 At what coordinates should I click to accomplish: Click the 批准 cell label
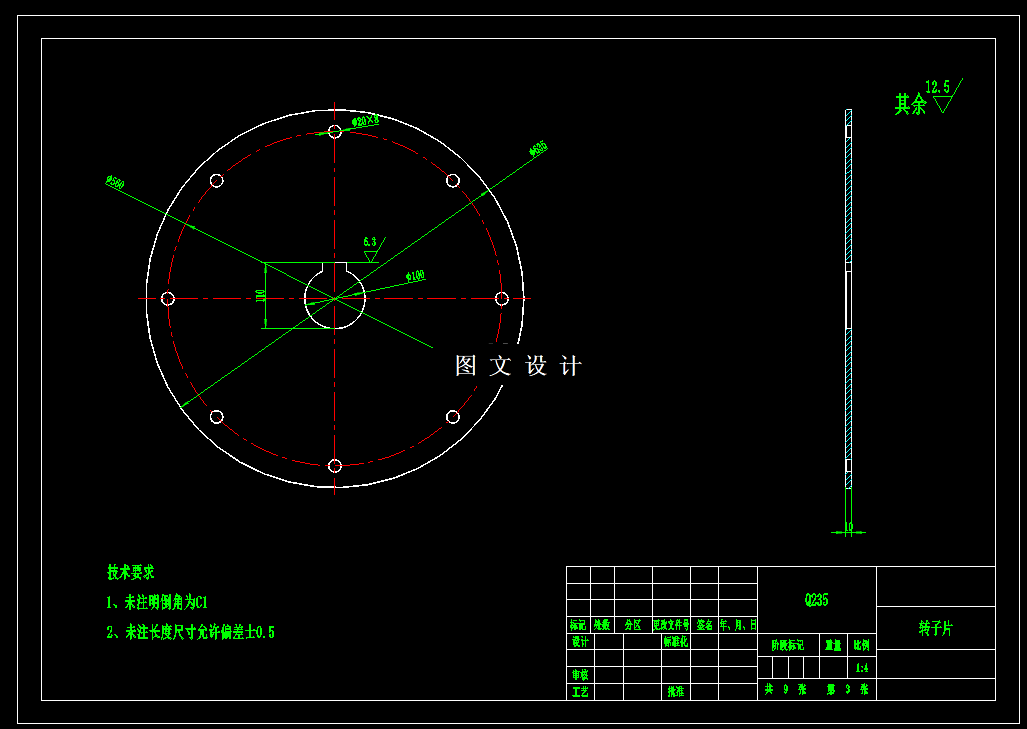pos(676,691)
